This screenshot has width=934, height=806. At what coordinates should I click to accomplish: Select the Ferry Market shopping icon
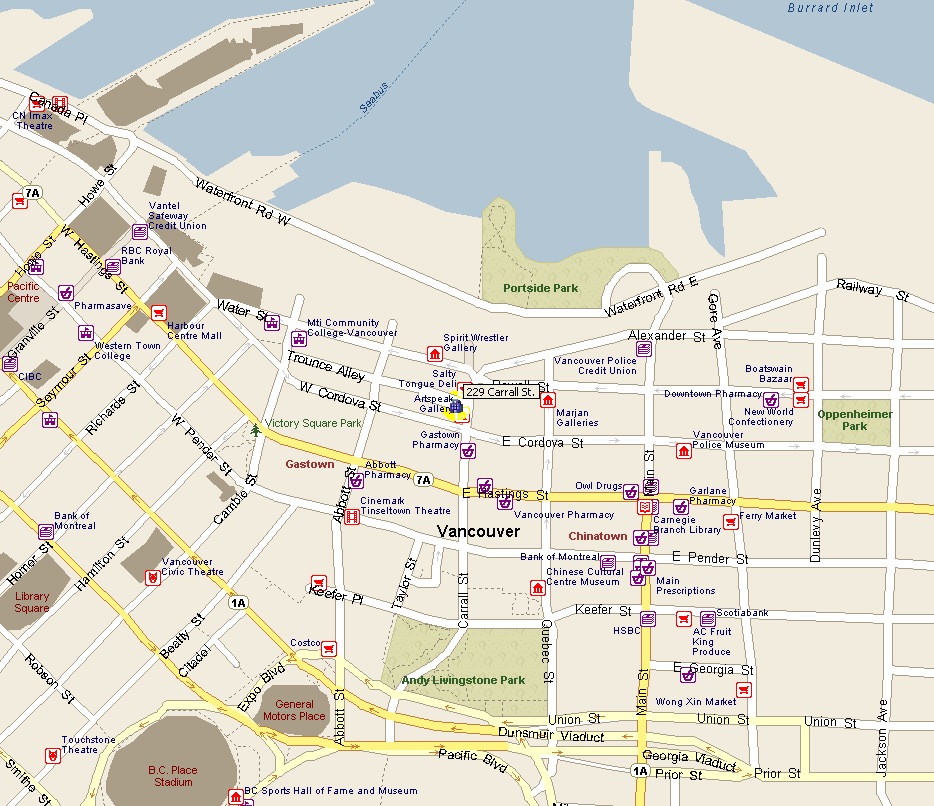[x=731, y=522]
